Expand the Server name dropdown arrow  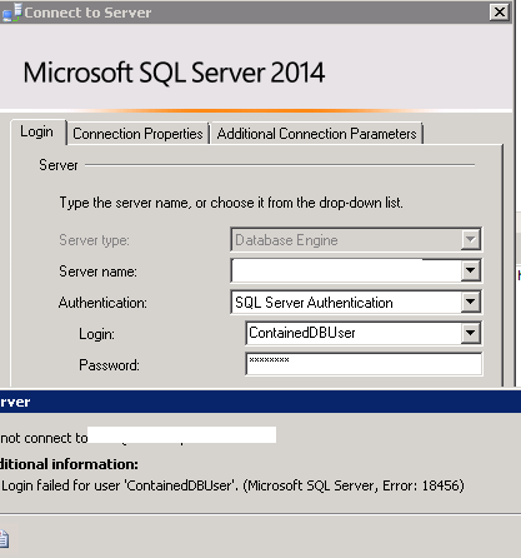coord(470,270)
